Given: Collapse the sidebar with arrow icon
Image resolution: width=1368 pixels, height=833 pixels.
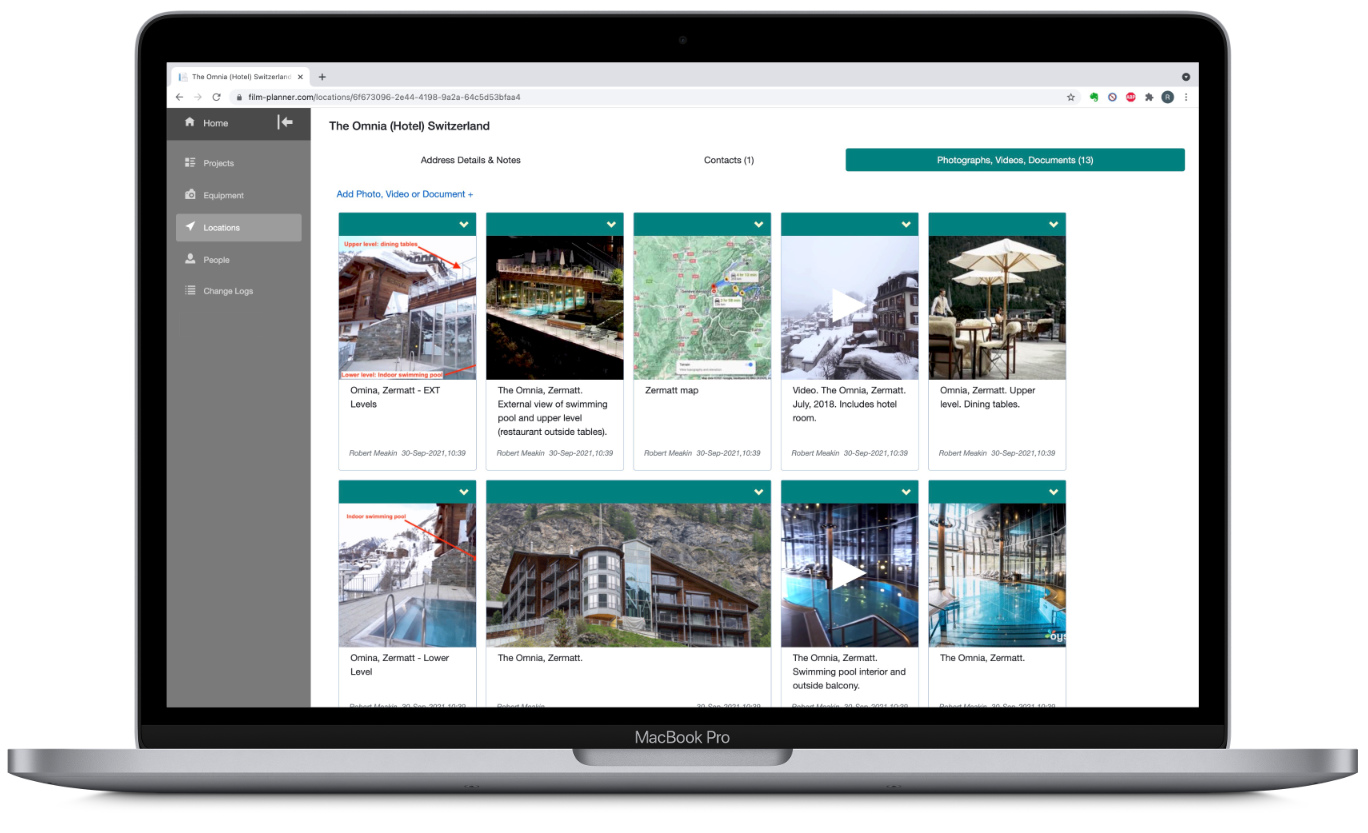Looking at the screenshot, I should [285, 122].
